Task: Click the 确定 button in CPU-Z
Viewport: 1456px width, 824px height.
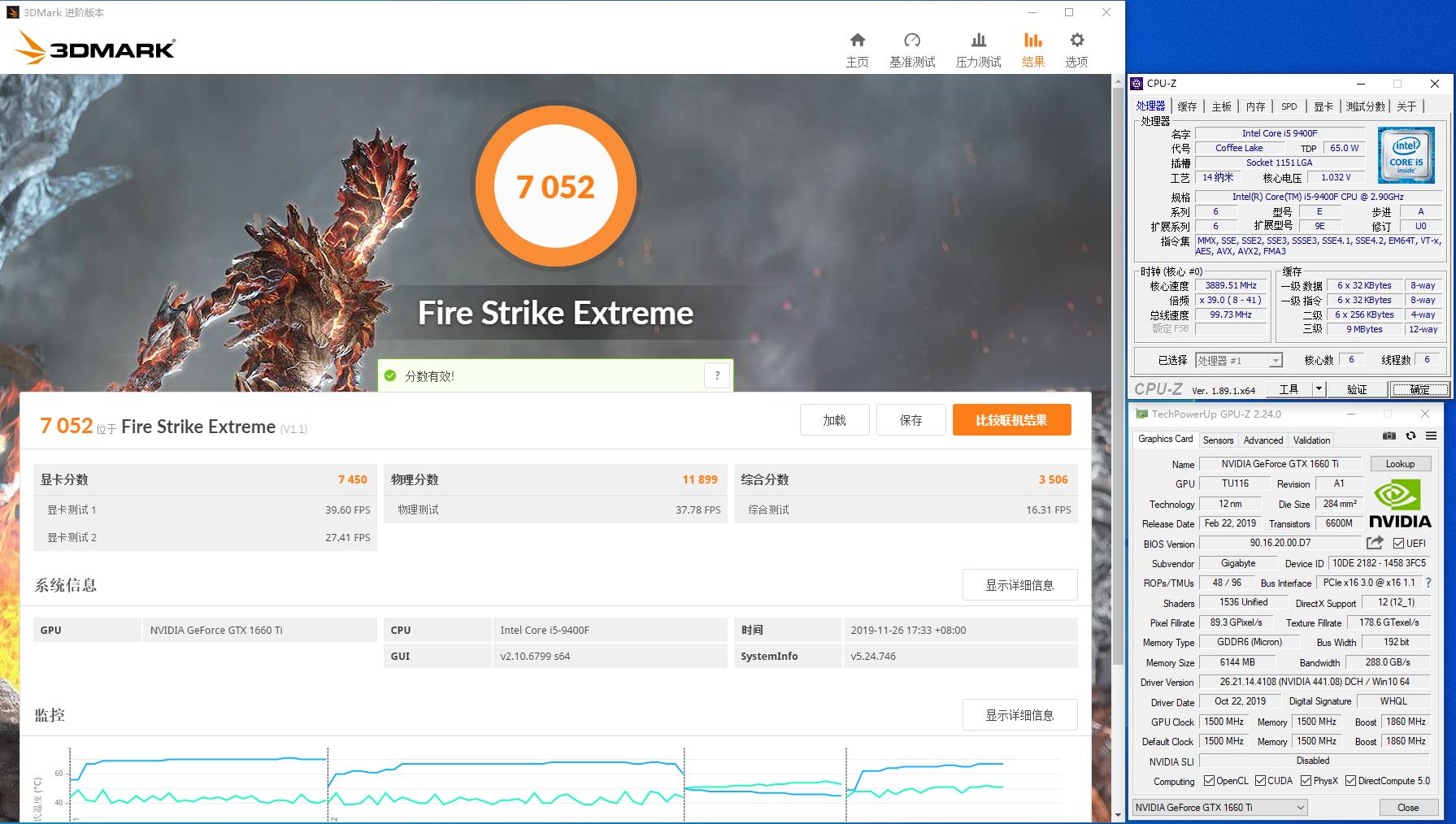Action: [1419, 389]
